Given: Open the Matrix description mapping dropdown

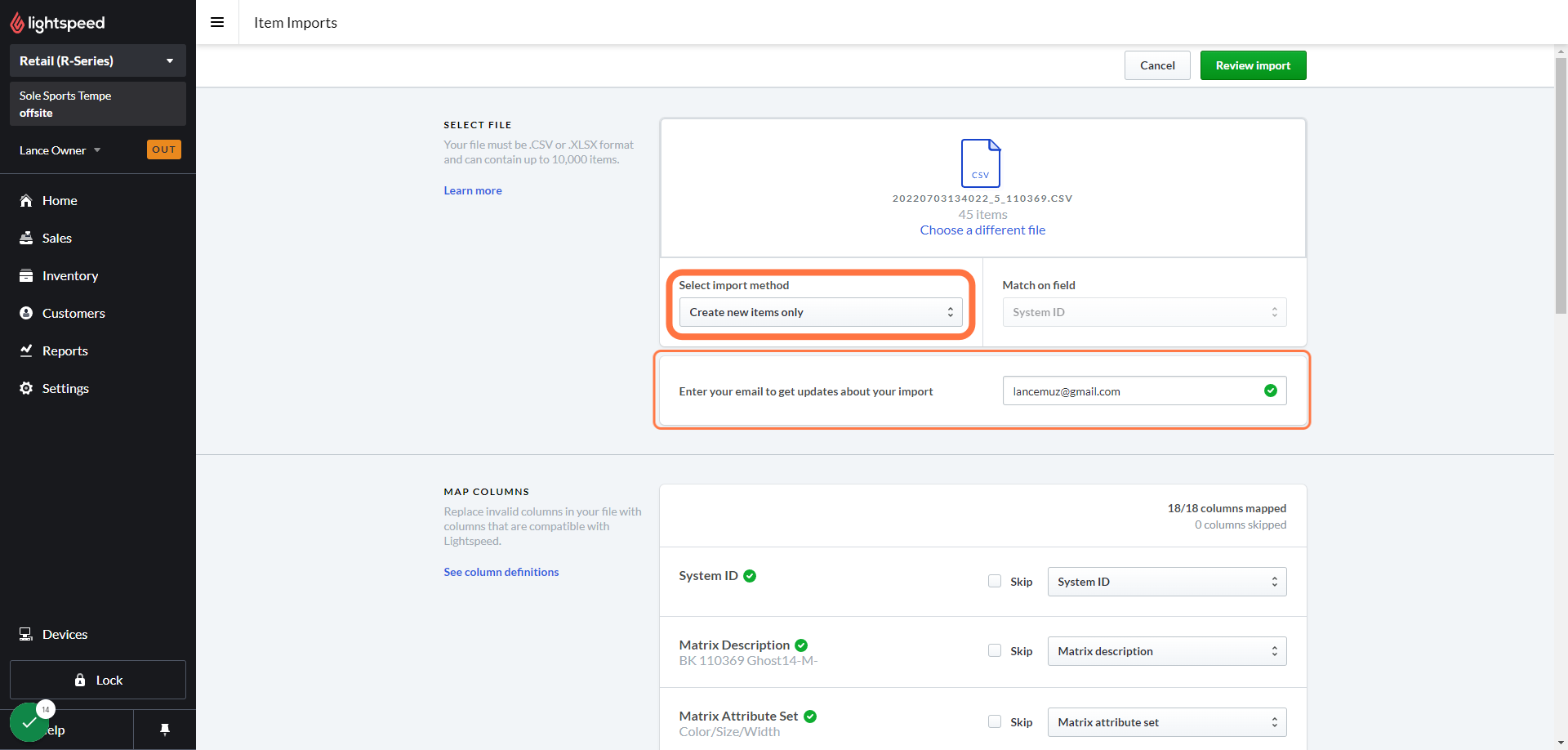Looking at the screenshot, I should 1167,651.
